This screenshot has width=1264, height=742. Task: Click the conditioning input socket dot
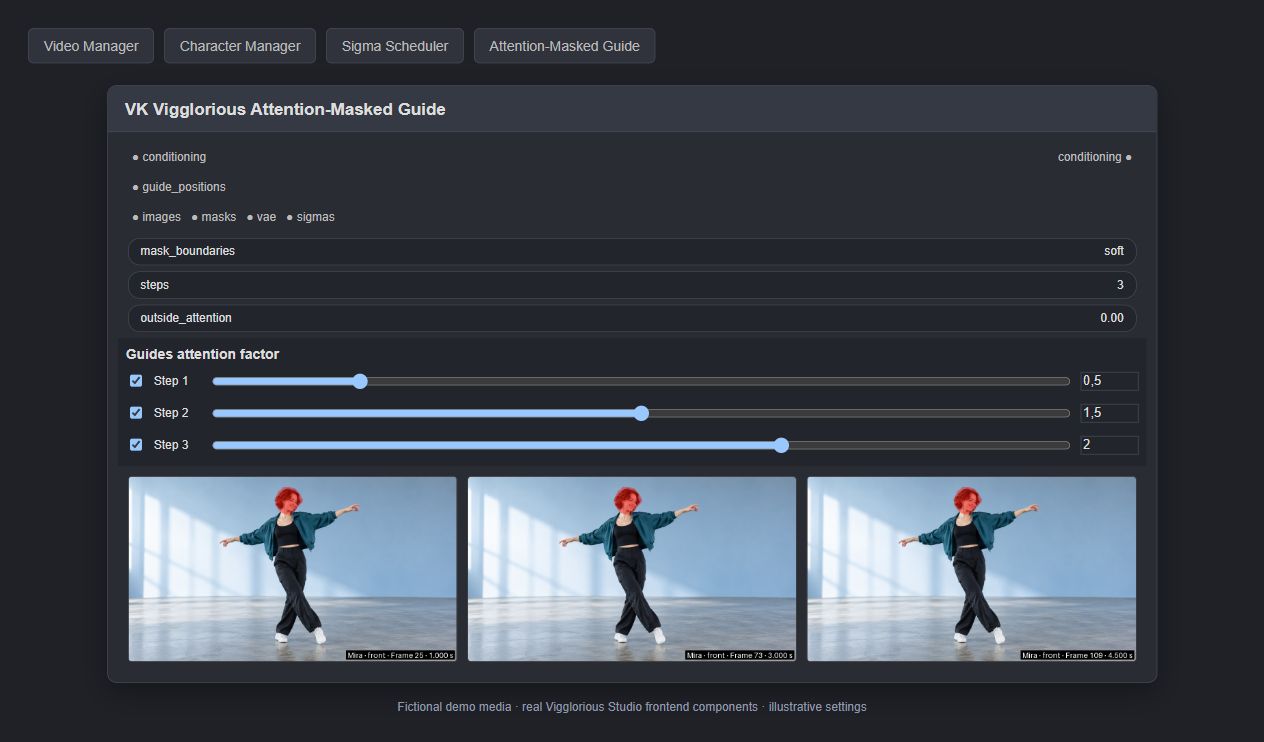(135, 158)
